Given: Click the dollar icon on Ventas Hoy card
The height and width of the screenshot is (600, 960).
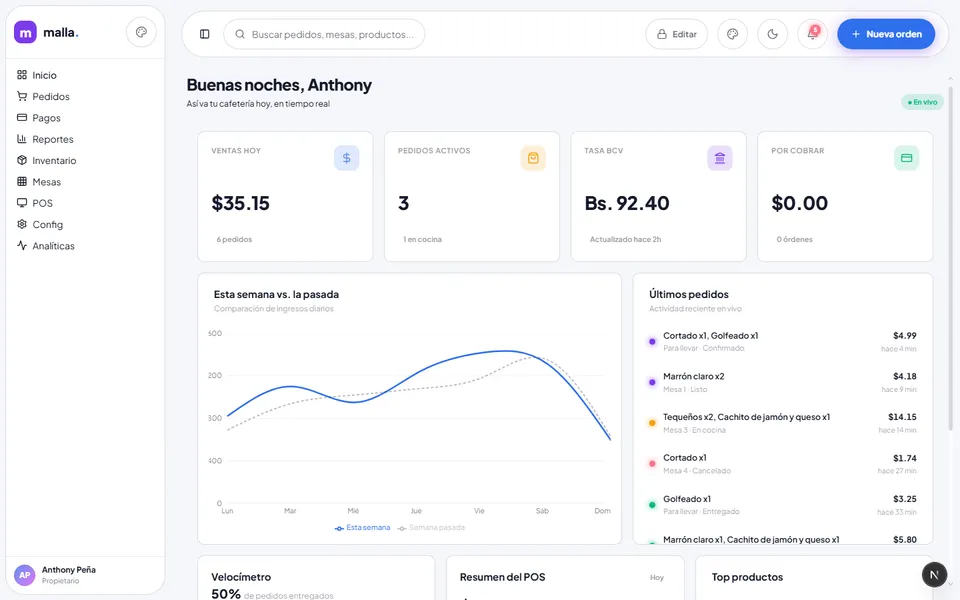Looking at the screenshot, I should tap(347, 158).
